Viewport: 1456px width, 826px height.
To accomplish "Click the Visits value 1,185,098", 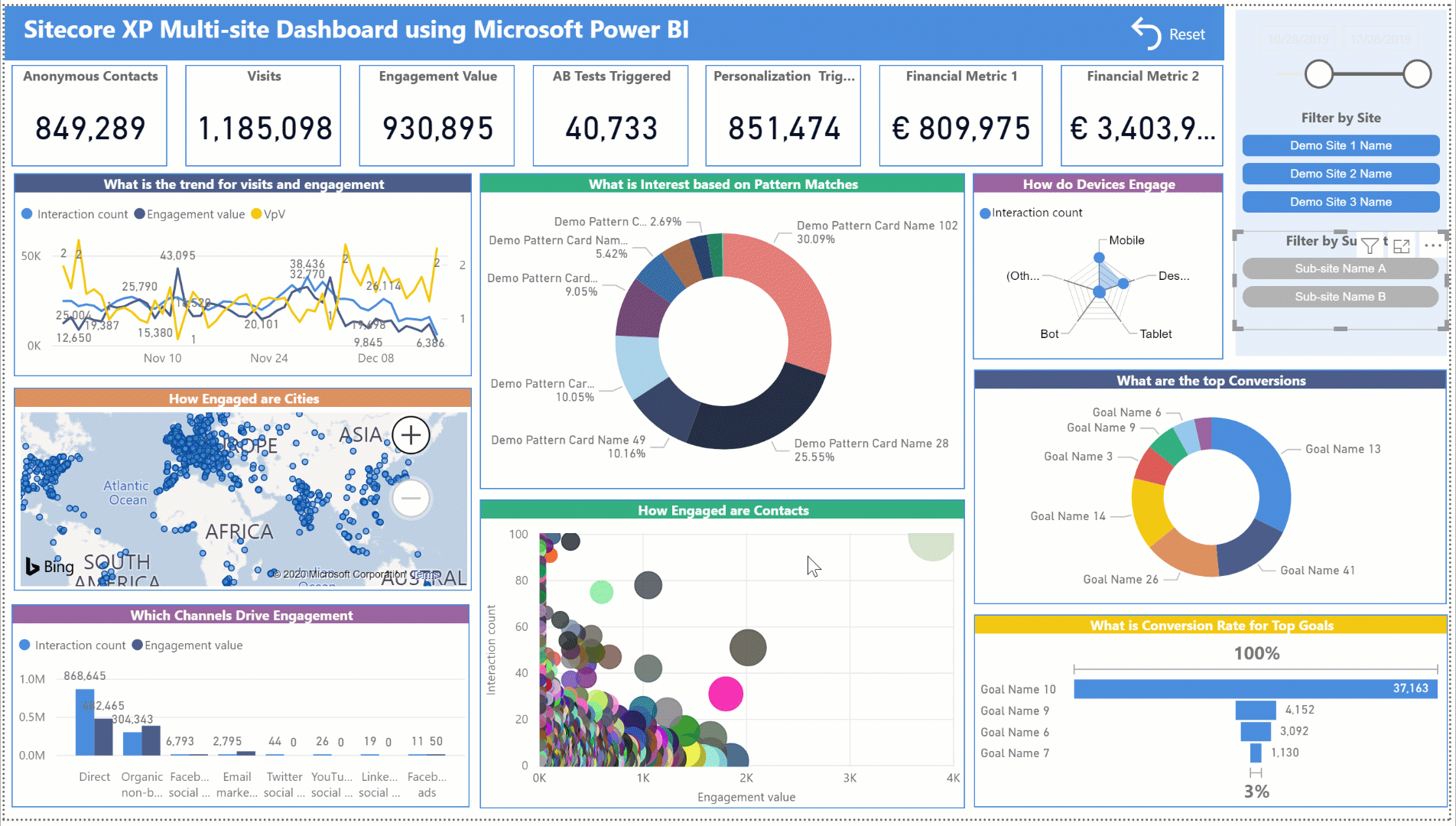I will point(265,128).
